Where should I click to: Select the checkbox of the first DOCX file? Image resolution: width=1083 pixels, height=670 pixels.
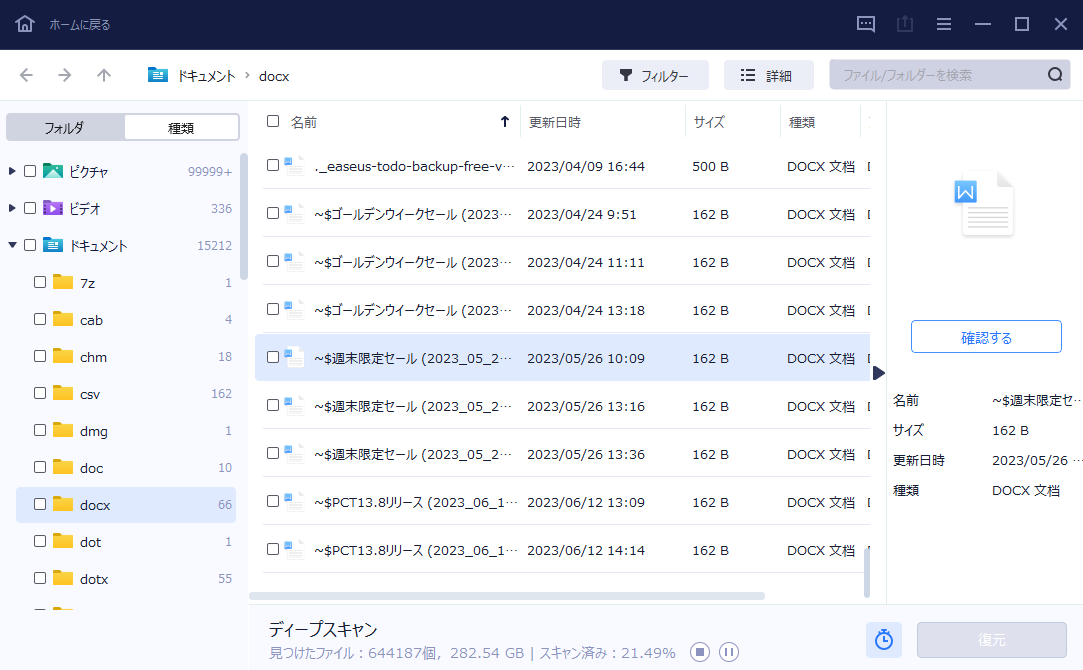point(272,166)
